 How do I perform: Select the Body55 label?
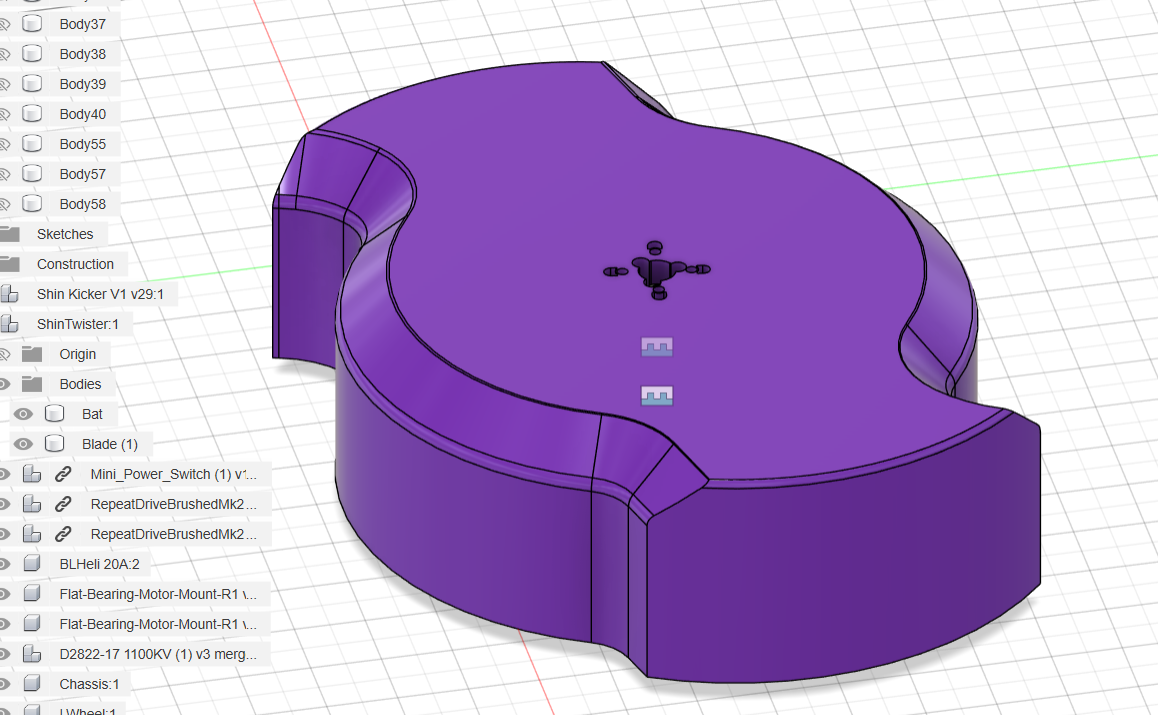point(83,143)
